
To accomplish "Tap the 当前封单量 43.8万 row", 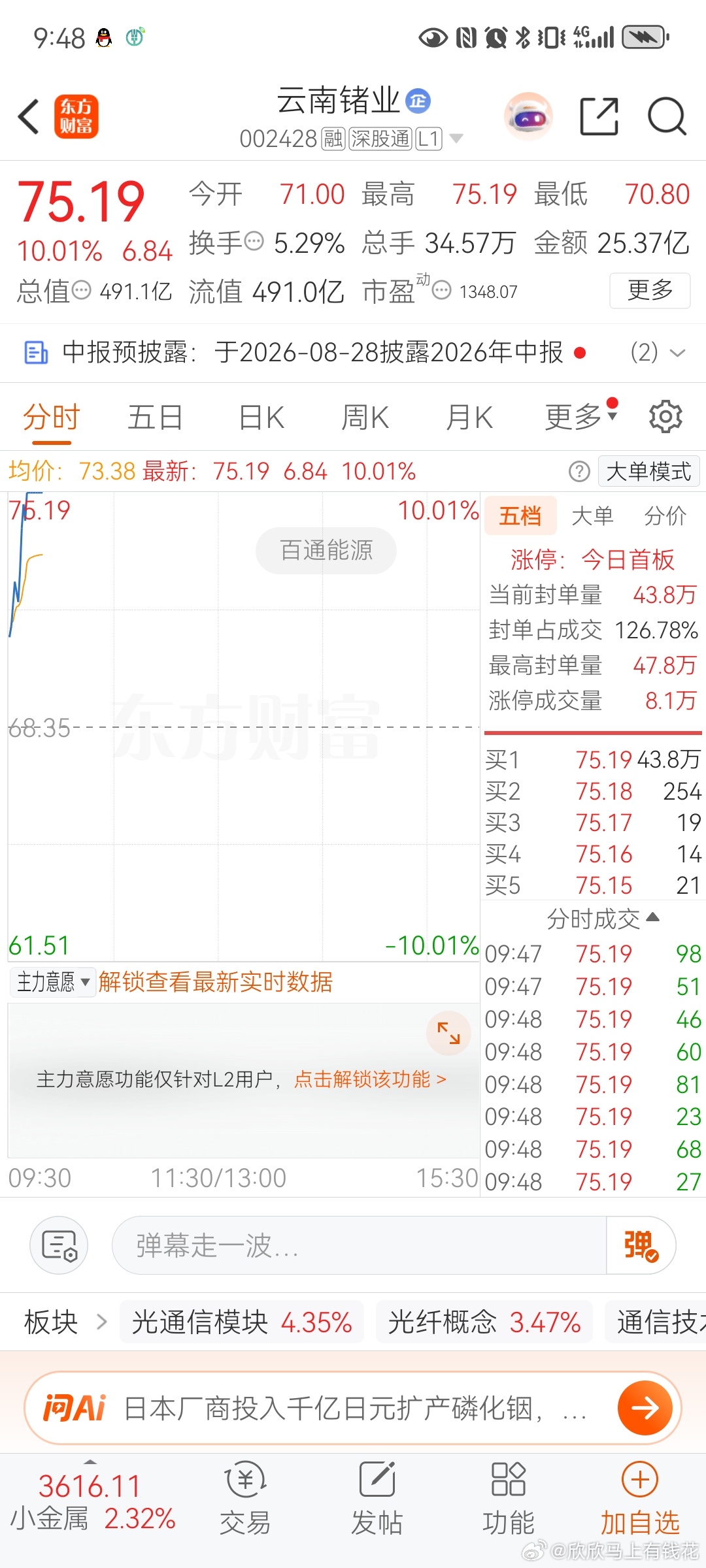I will tap(593, 595).
